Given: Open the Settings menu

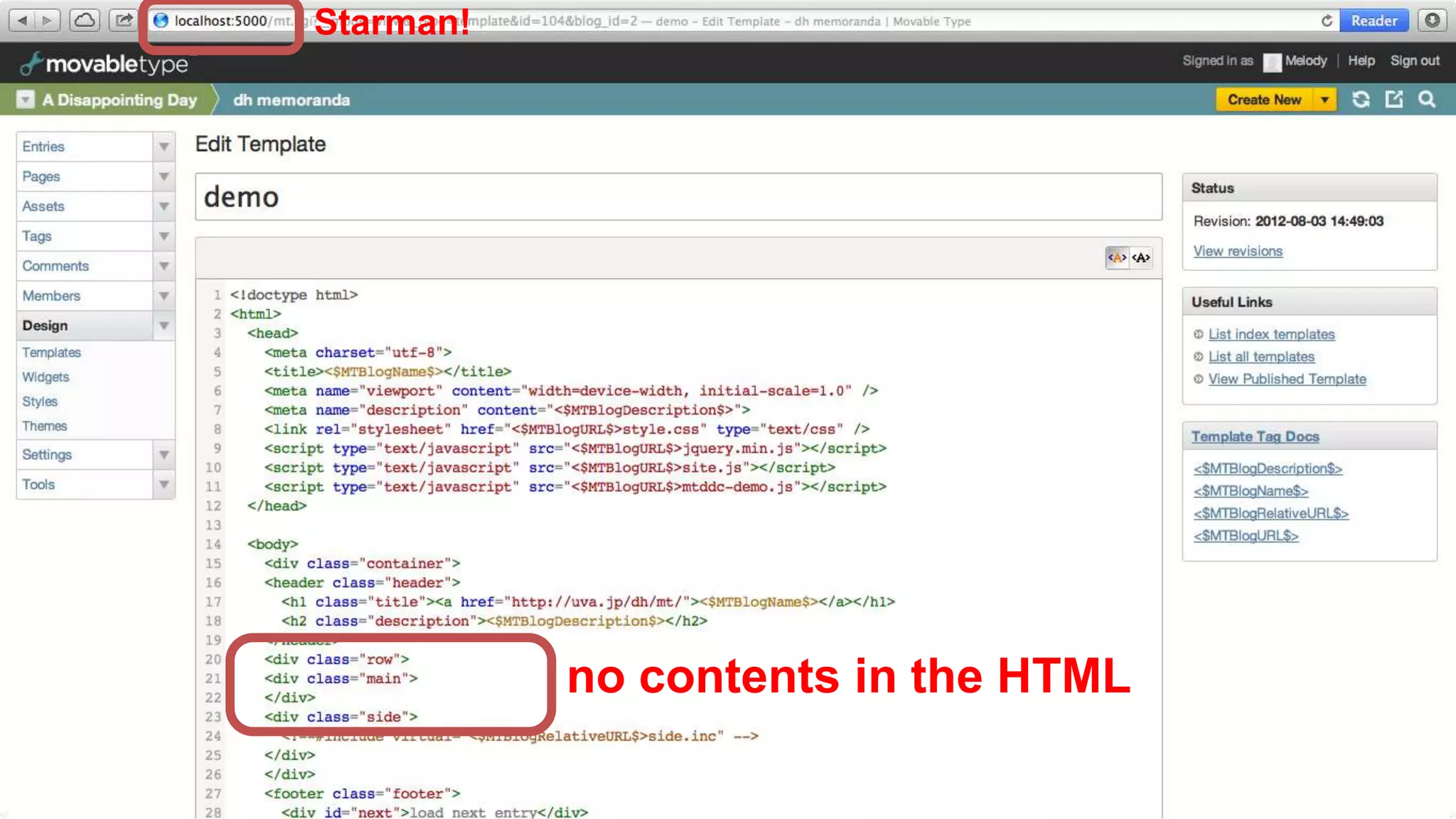Looking at the screenshot, I should click(85, 454).
